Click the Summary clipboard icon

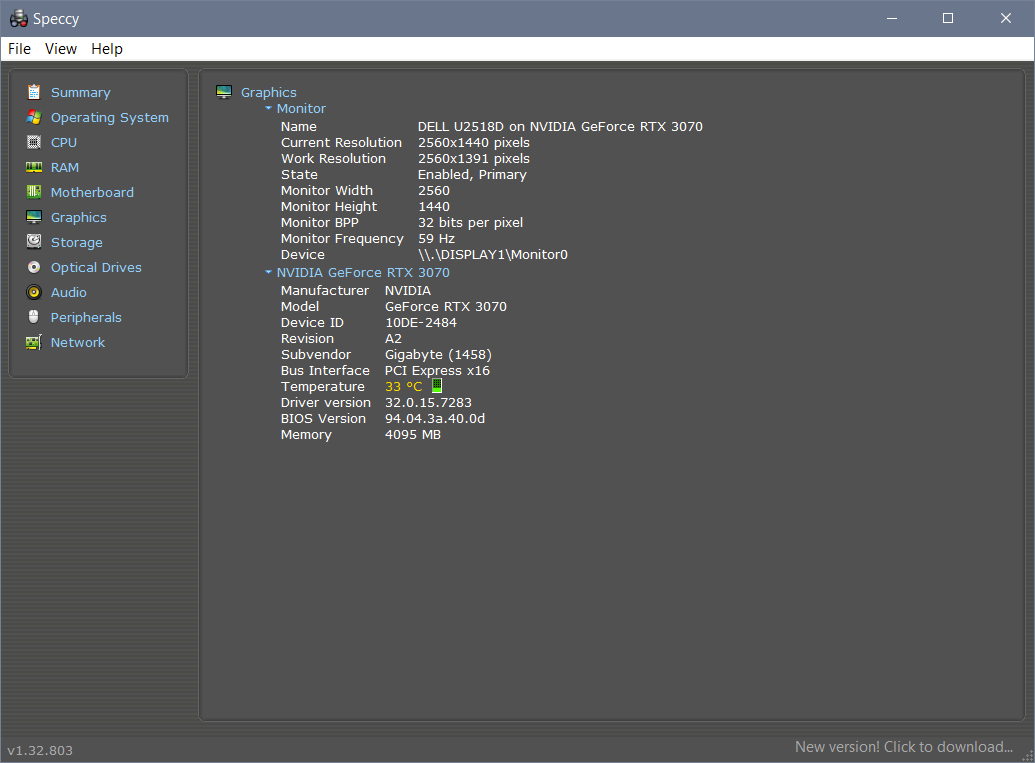pyautogui.click(x=34, y=92)
